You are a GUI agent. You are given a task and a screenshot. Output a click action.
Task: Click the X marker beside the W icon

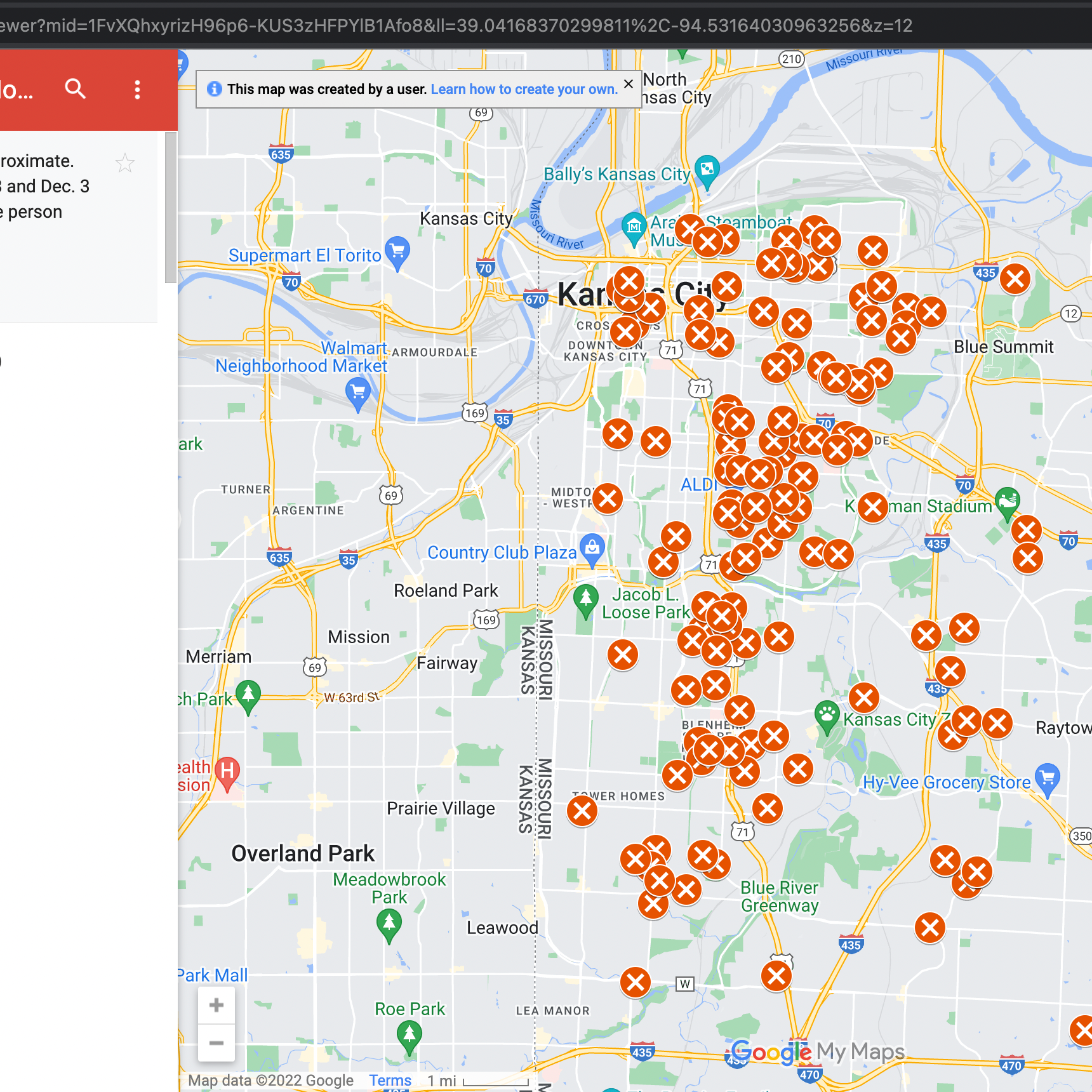tap(635, 982)
